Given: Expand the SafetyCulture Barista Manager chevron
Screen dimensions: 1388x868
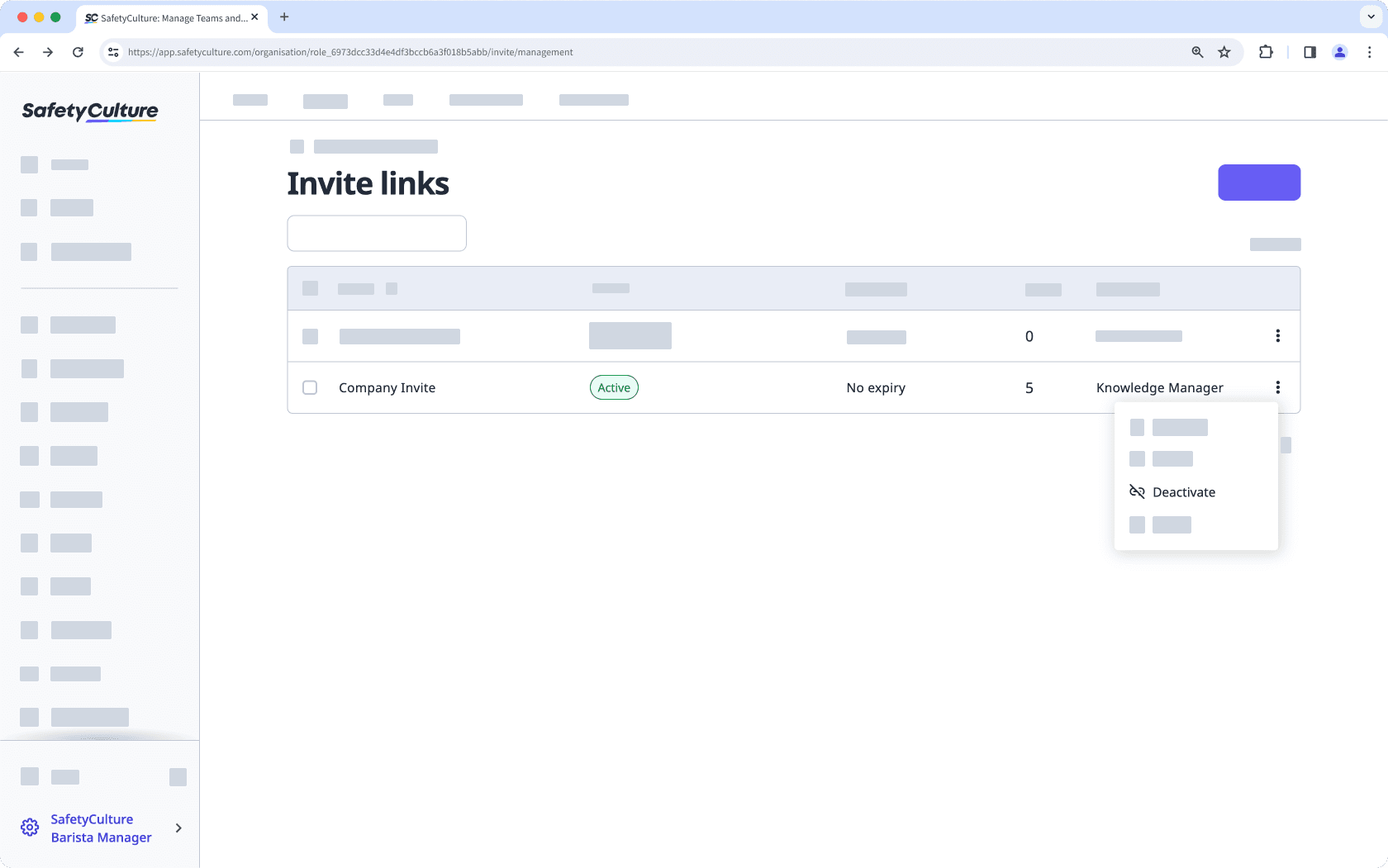Looking at the screenshot, I should 178,828.
